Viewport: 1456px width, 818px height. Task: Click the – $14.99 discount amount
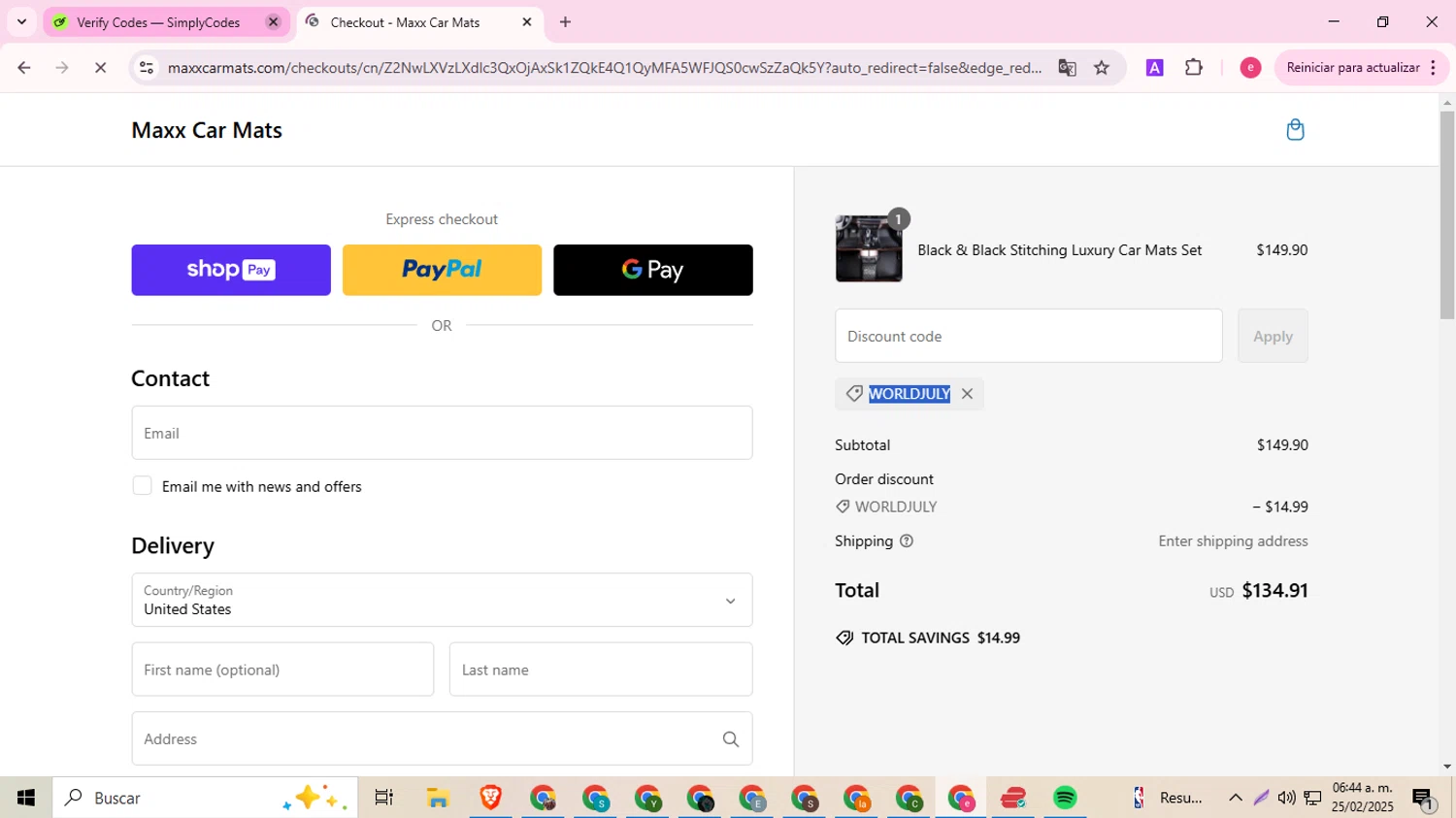pos(1280,507)
